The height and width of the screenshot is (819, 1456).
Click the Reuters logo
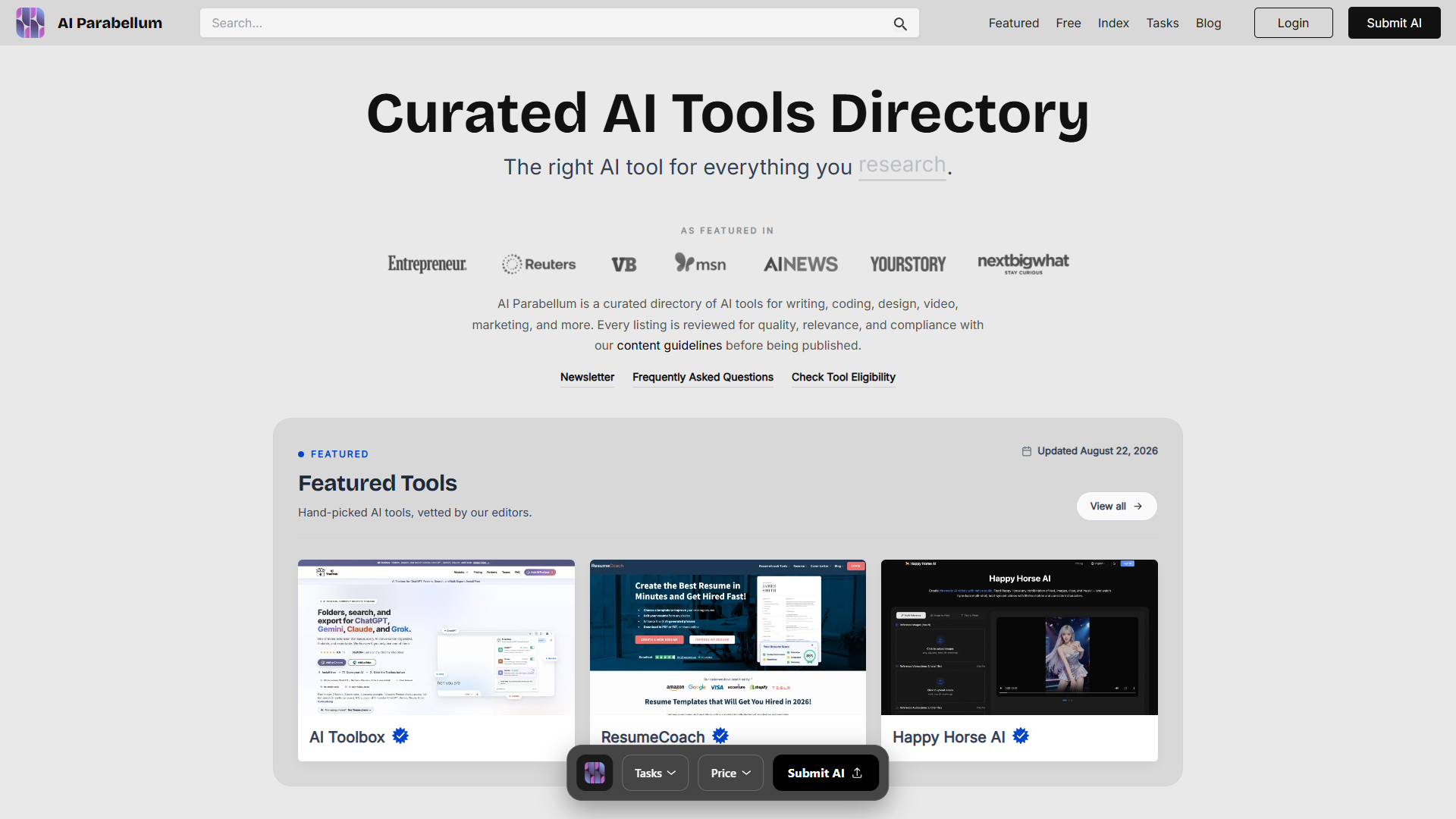[539, 264]
